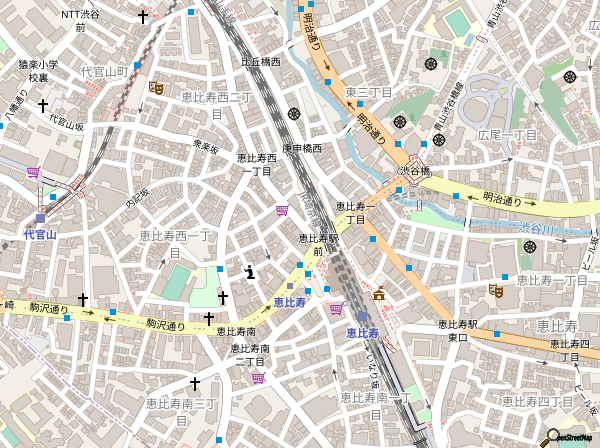
Task: Select the church cross icon beside NTT渋谷前
Action: [x=143, y=17]
